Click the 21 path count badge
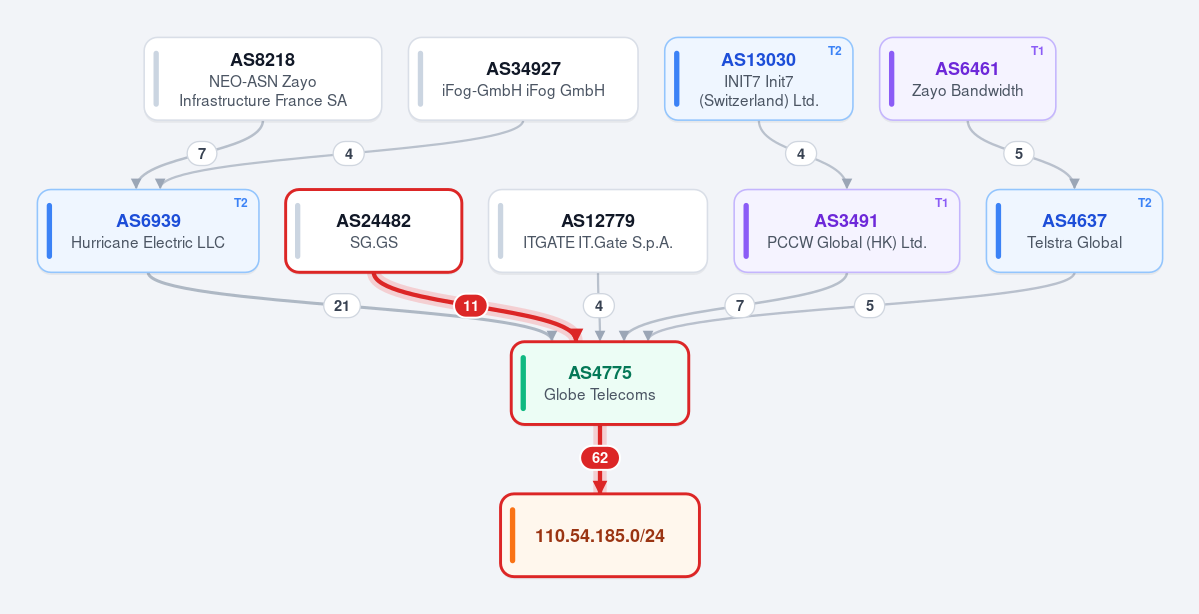 point(342,306)
